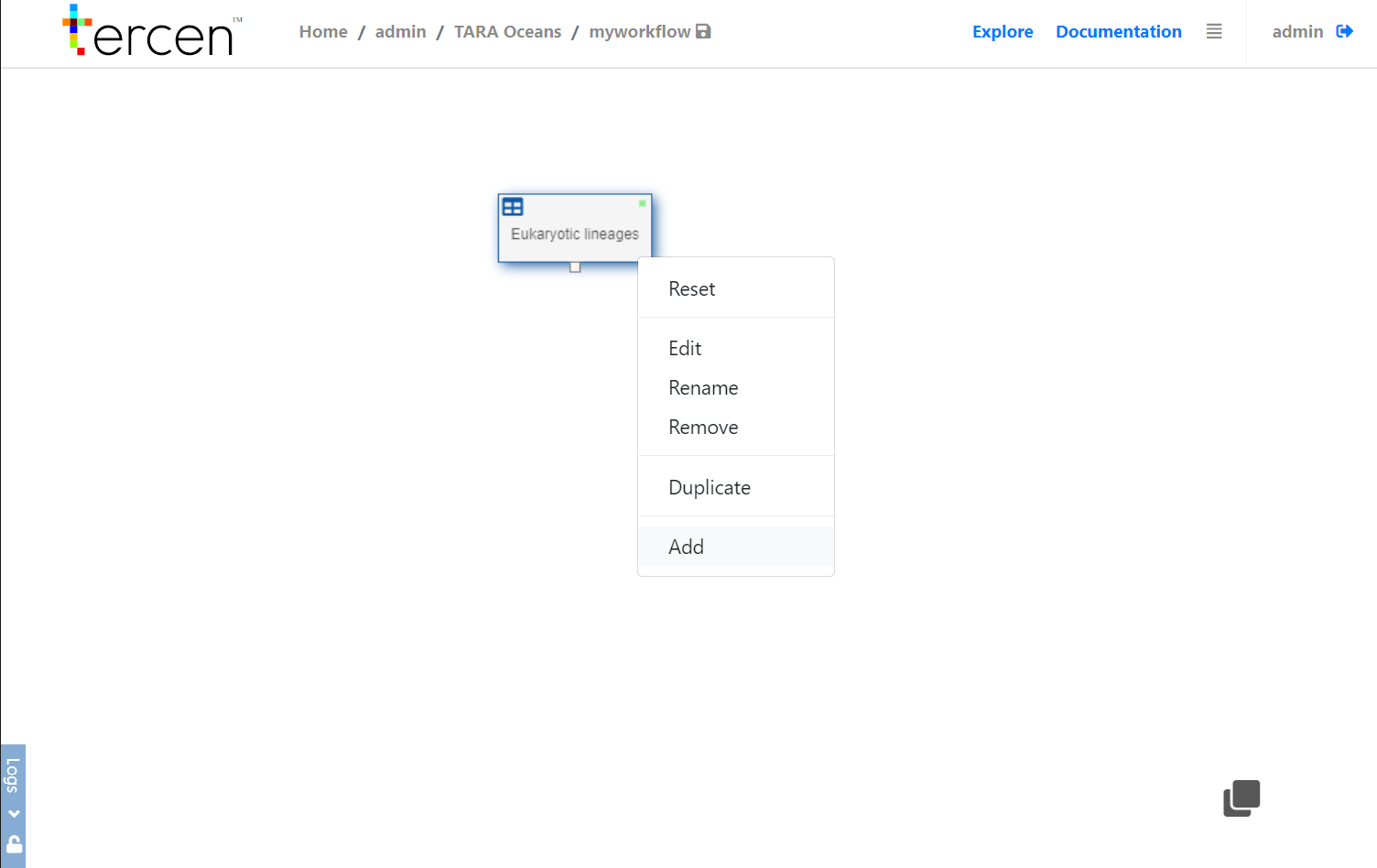Click the myworkflow breadcrumb name

640,32
